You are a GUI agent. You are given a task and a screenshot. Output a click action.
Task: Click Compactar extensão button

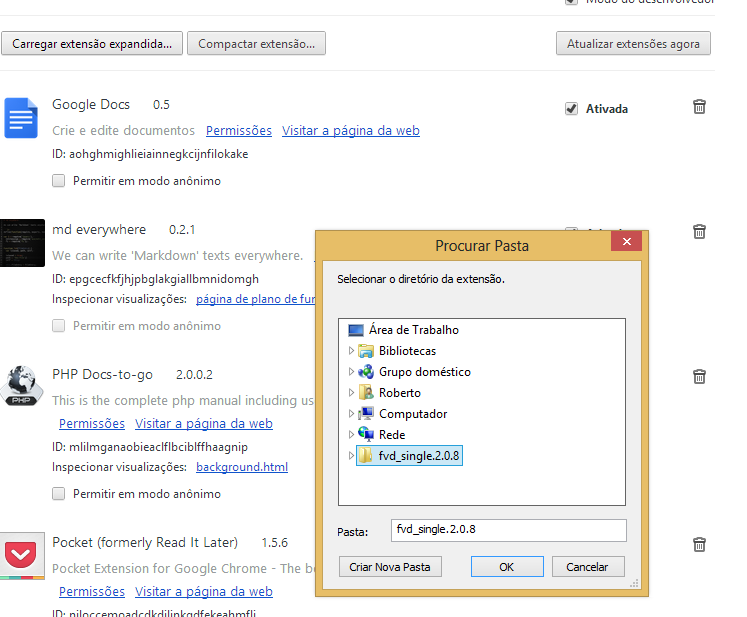[256, 43]
